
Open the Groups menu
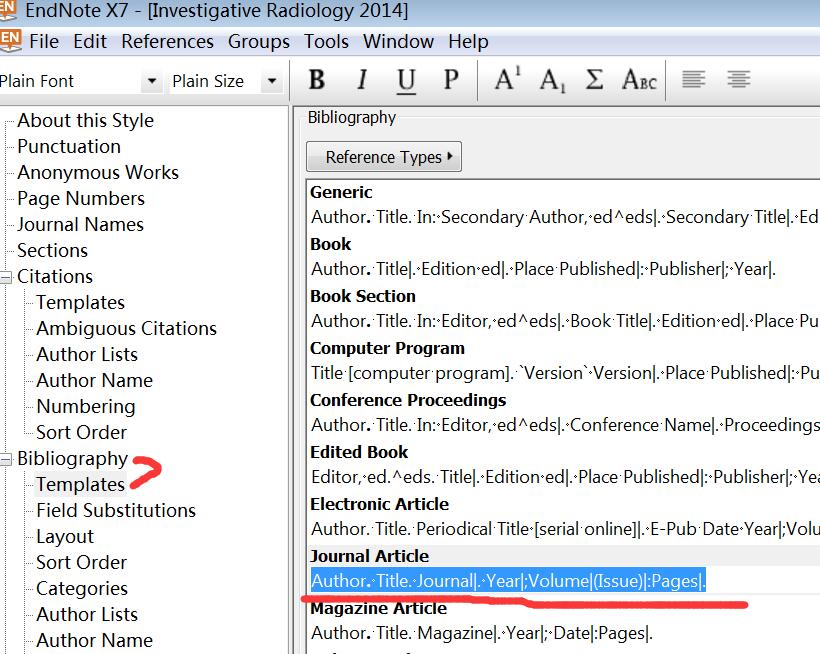[259, 41]
